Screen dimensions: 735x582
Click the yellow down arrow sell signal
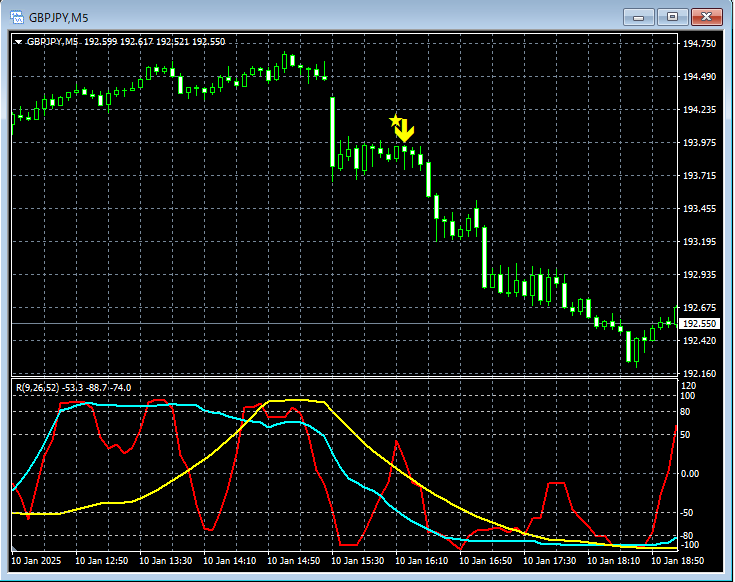[405, 131]
